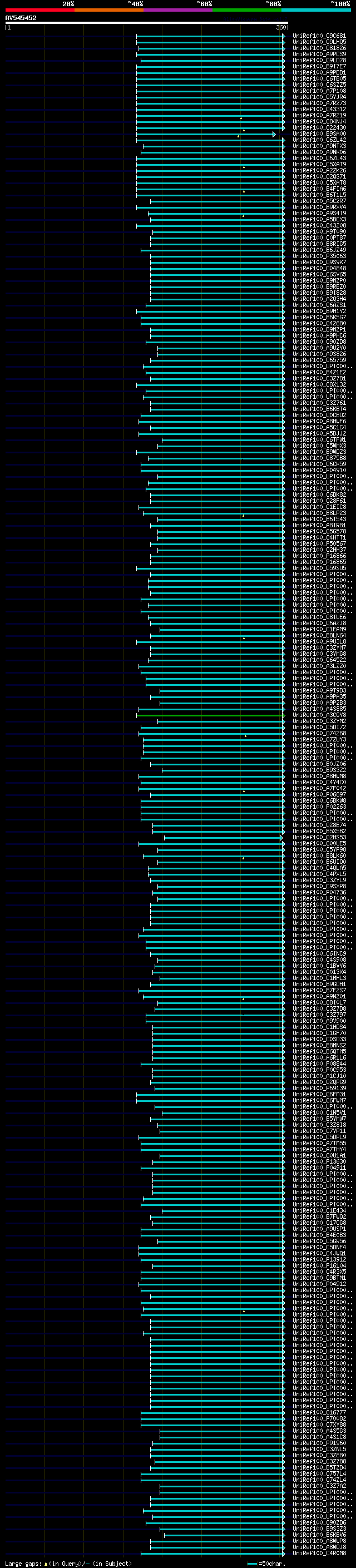This screenshot has width=356, height=1568.
Task: Click the purple ~60% identity legend segment
Action: (179, 10)
